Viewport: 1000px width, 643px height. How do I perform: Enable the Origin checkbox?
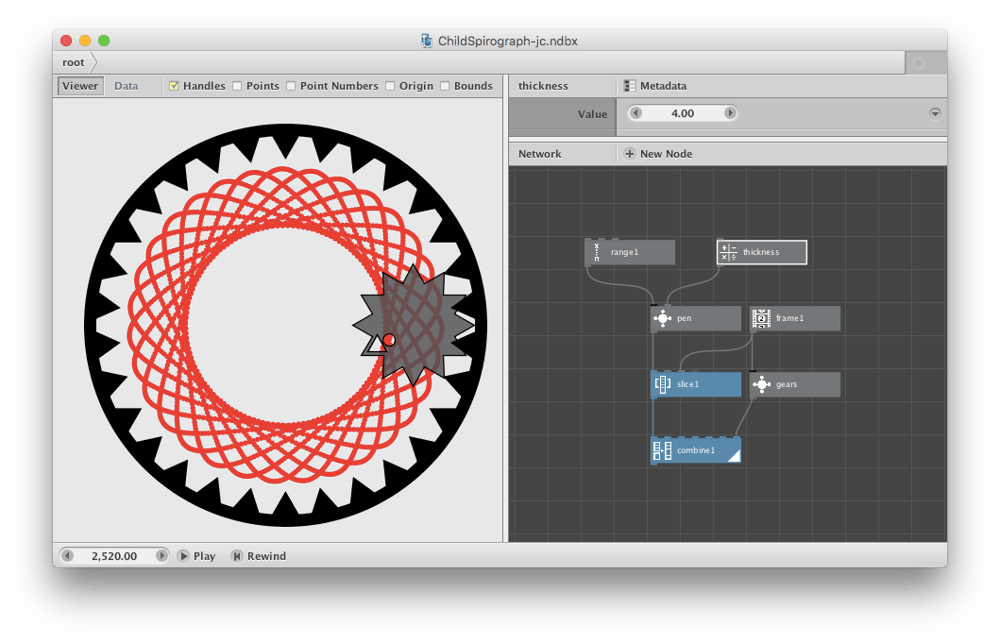pyautogui.click(x=390, y=85)
